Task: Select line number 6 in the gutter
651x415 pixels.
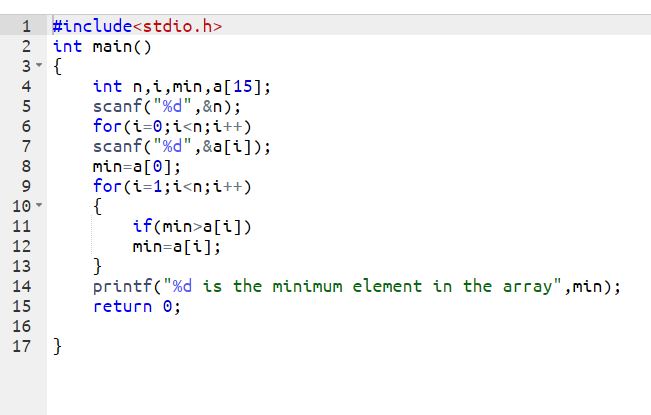Action: [26, 126]
